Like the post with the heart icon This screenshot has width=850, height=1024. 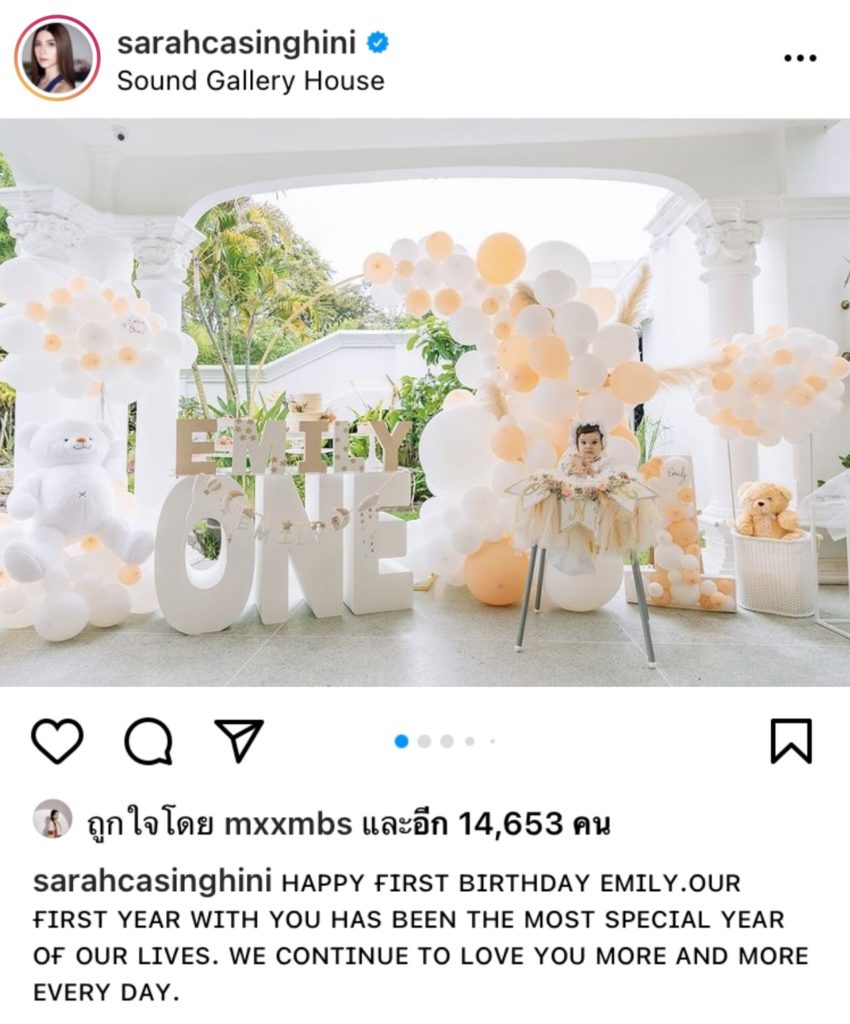pyautogui.click(x=57, y=741)
